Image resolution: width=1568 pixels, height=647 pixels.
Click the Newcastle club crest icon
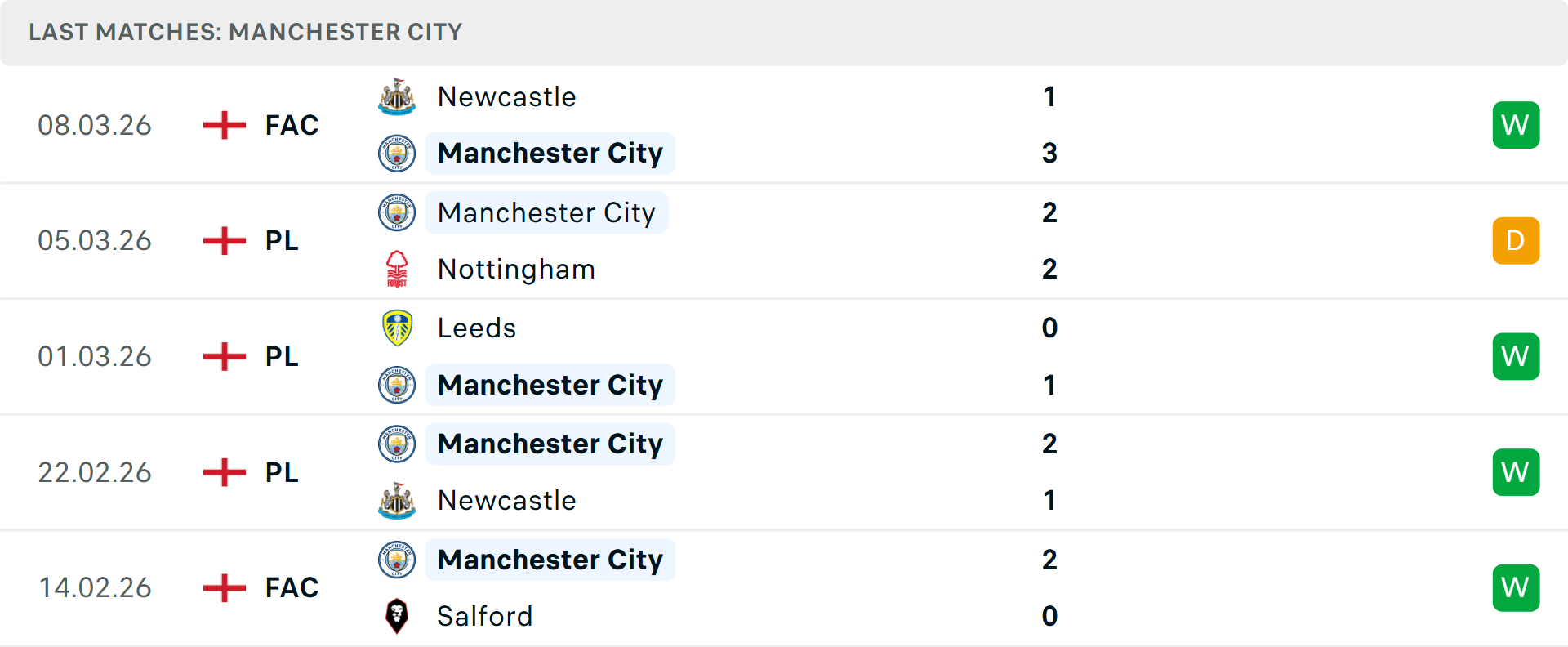(397, 96)
